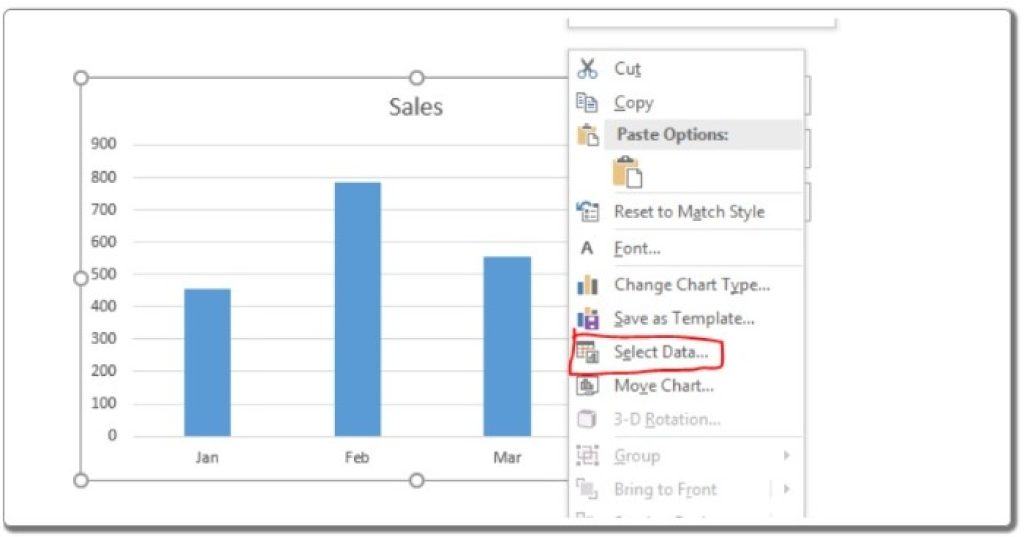
Task: Click the clipboard icon beside Paste Options
Action: pyautogui.click(x=588, y=135)
